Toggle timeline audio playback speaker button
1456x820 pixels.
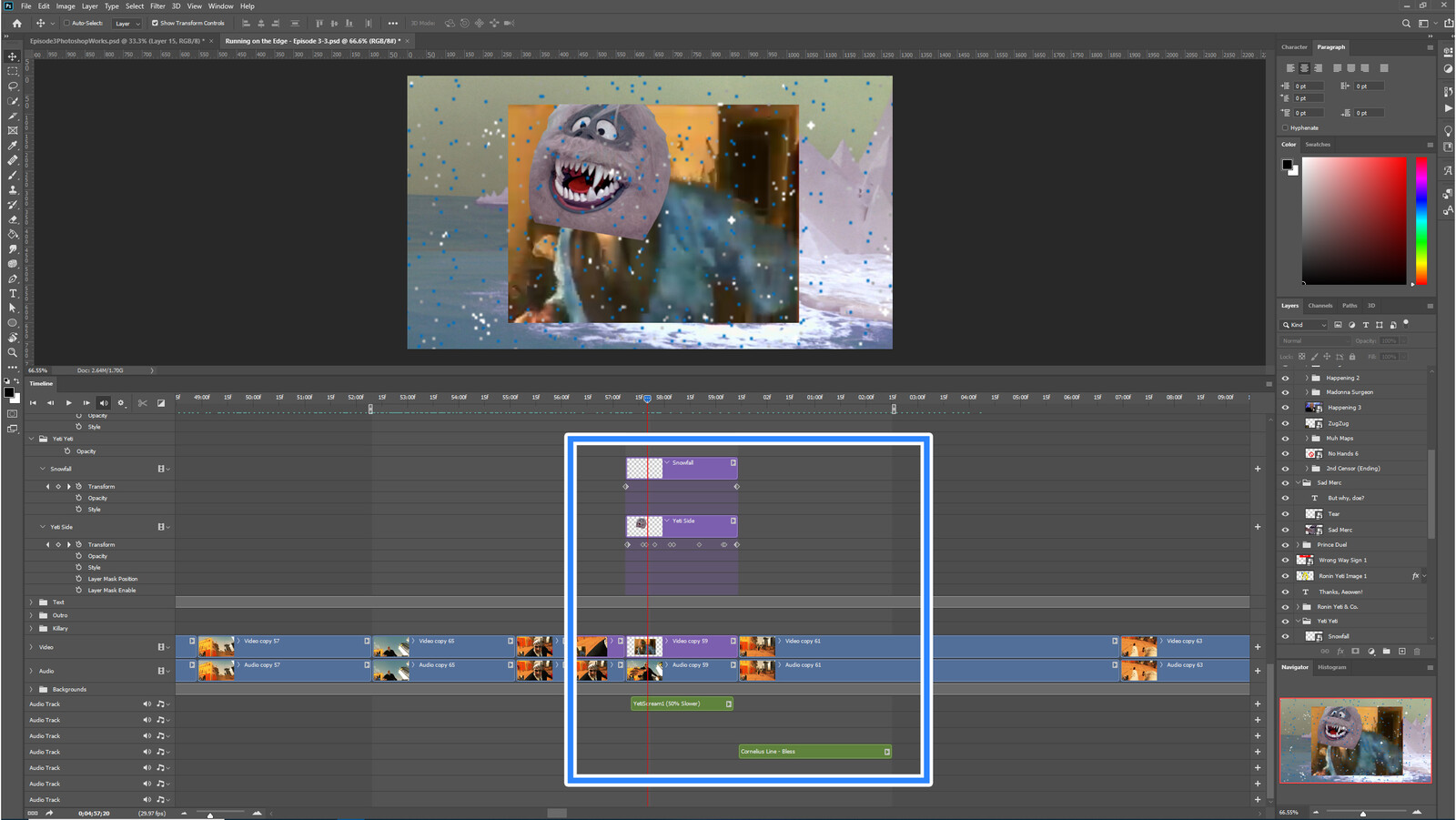(103, 403)
